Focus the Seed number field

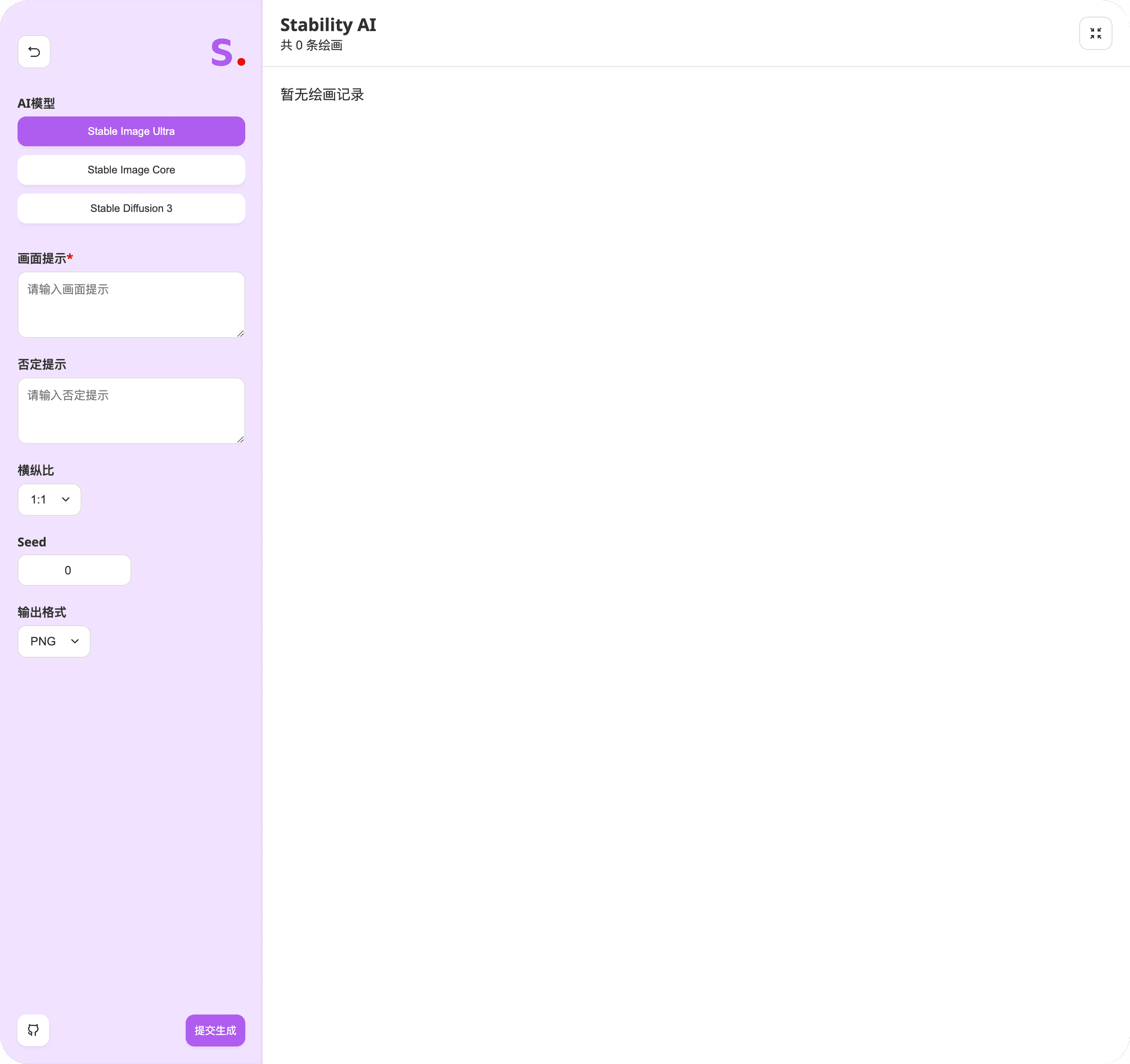point(74,570)
